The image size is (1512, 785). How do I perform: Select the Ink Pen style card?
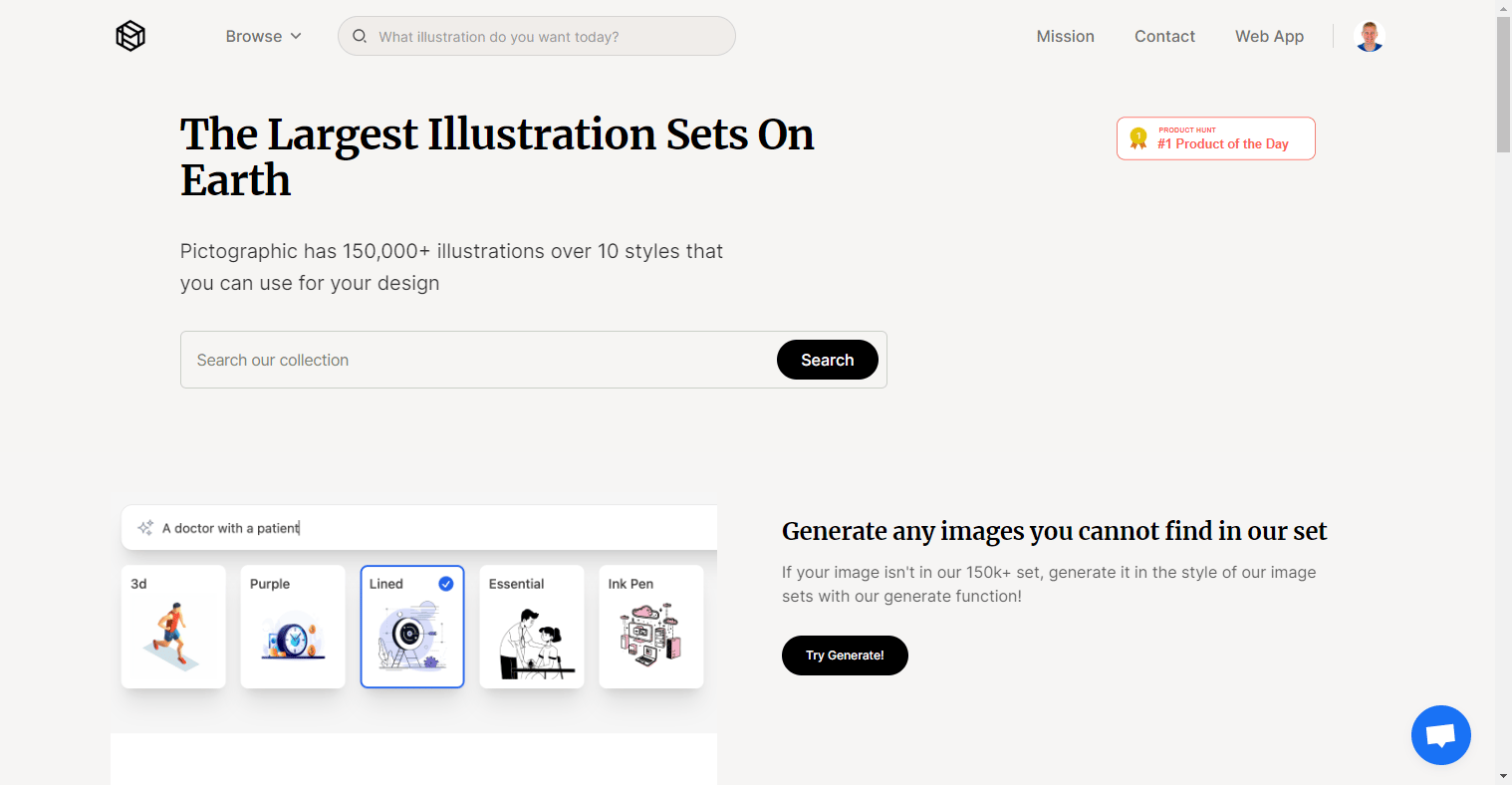click(x=651, y=627)
